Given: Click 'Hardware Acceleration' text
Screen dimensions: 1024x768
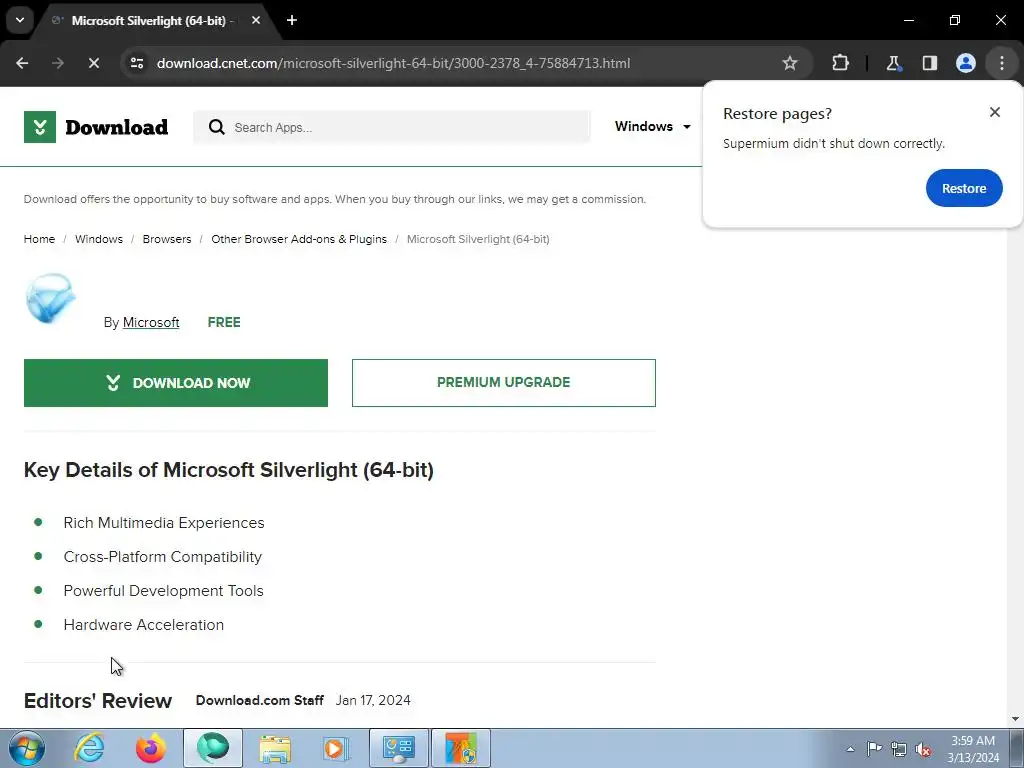Looking at the screenshot, I should (x=144, y=624).
